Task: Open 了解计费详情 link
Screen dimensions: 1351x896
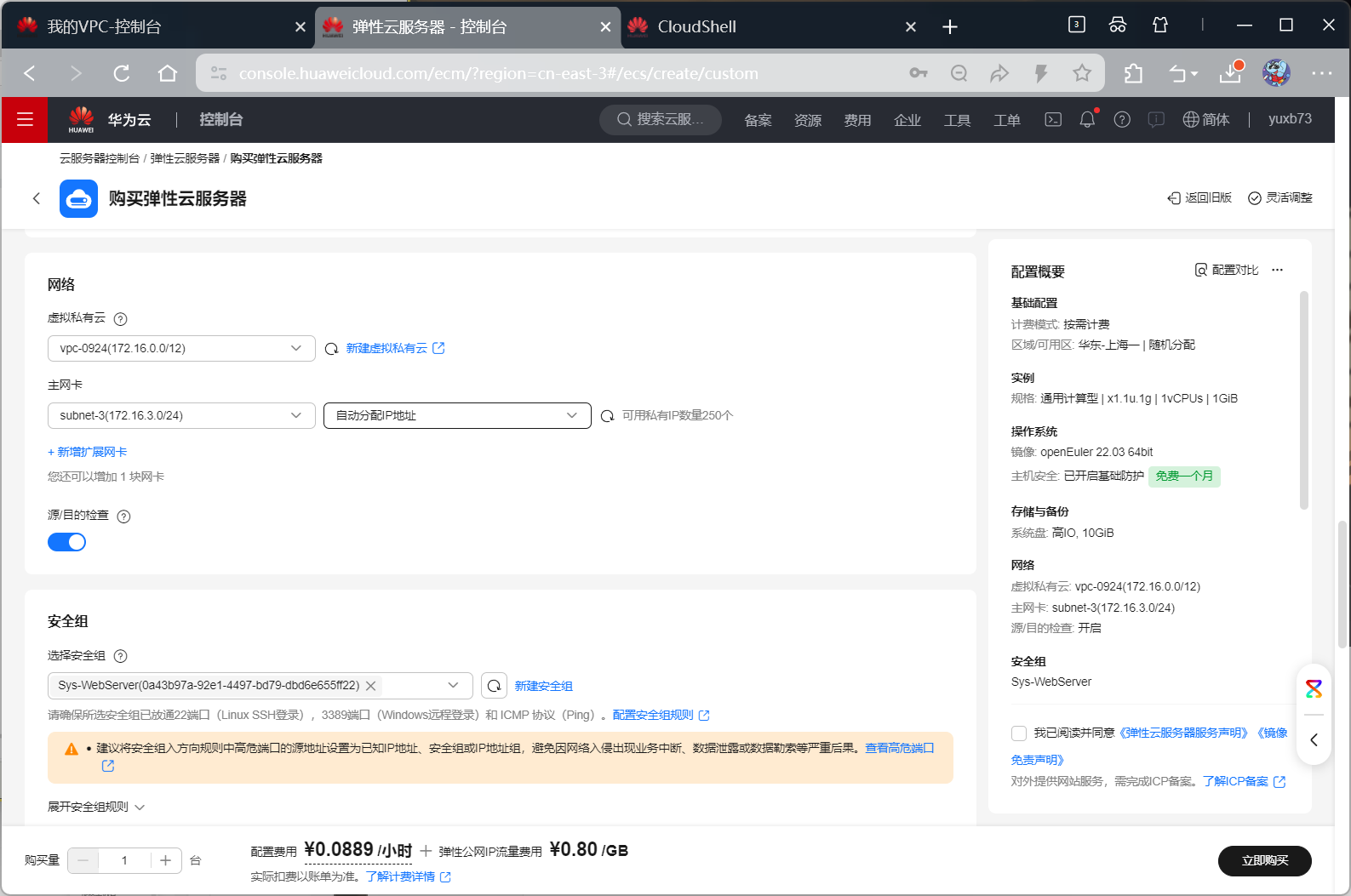Action: (x=409, y=876)
